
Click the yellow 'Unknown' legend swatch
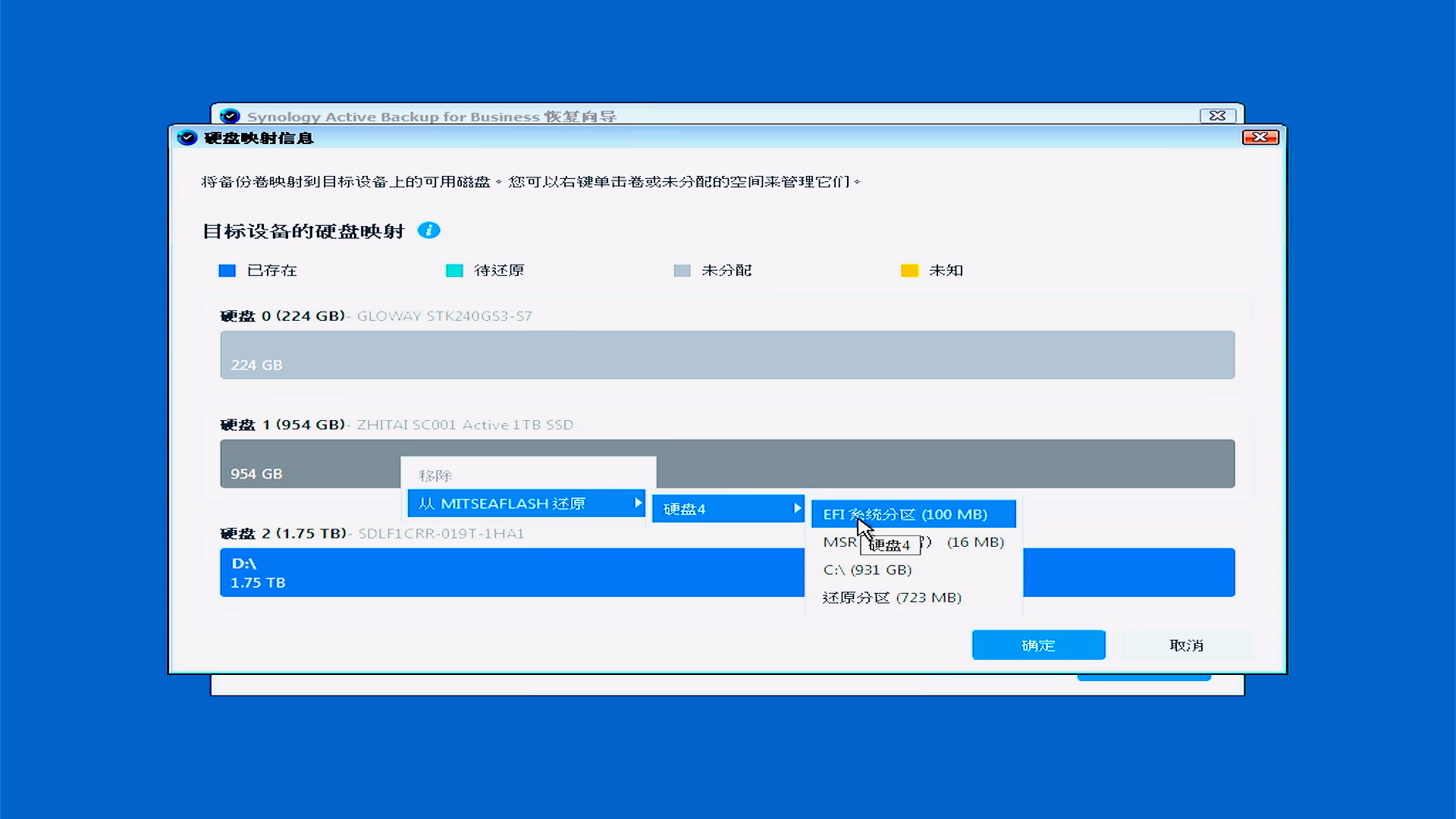point(909,271)
